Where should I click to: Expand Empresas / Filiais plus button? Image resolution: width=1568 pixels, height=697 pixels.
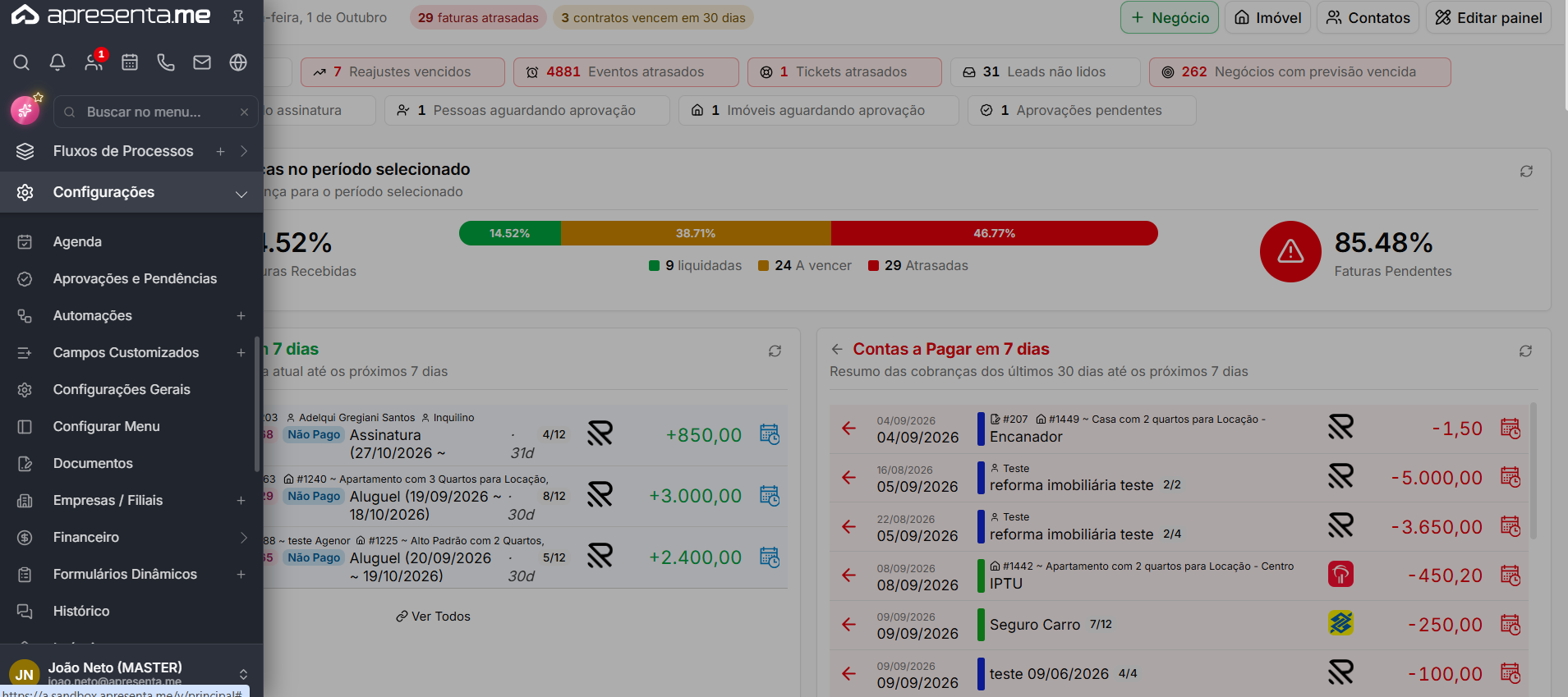tap(241, 500)
